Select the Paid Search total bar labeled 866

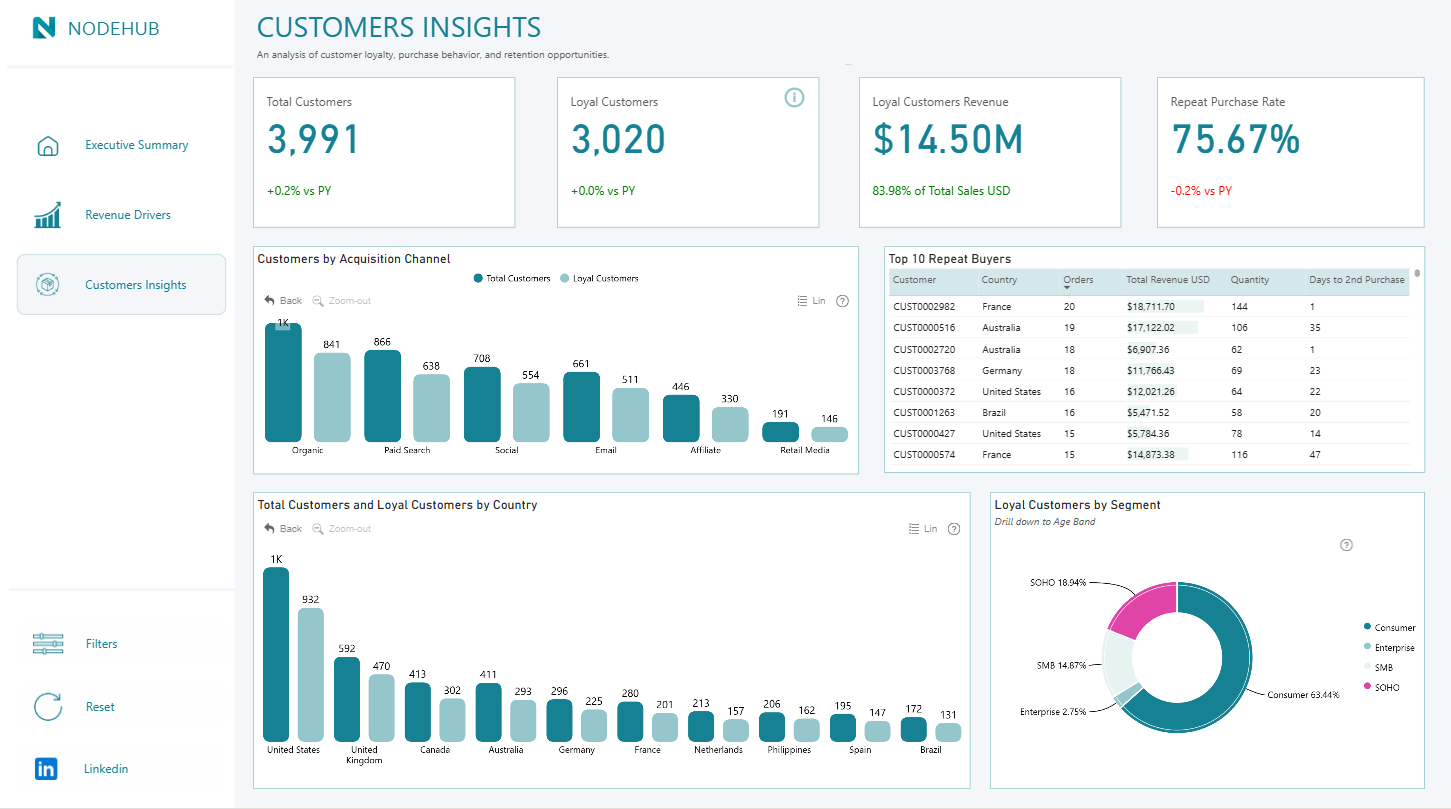382,396
